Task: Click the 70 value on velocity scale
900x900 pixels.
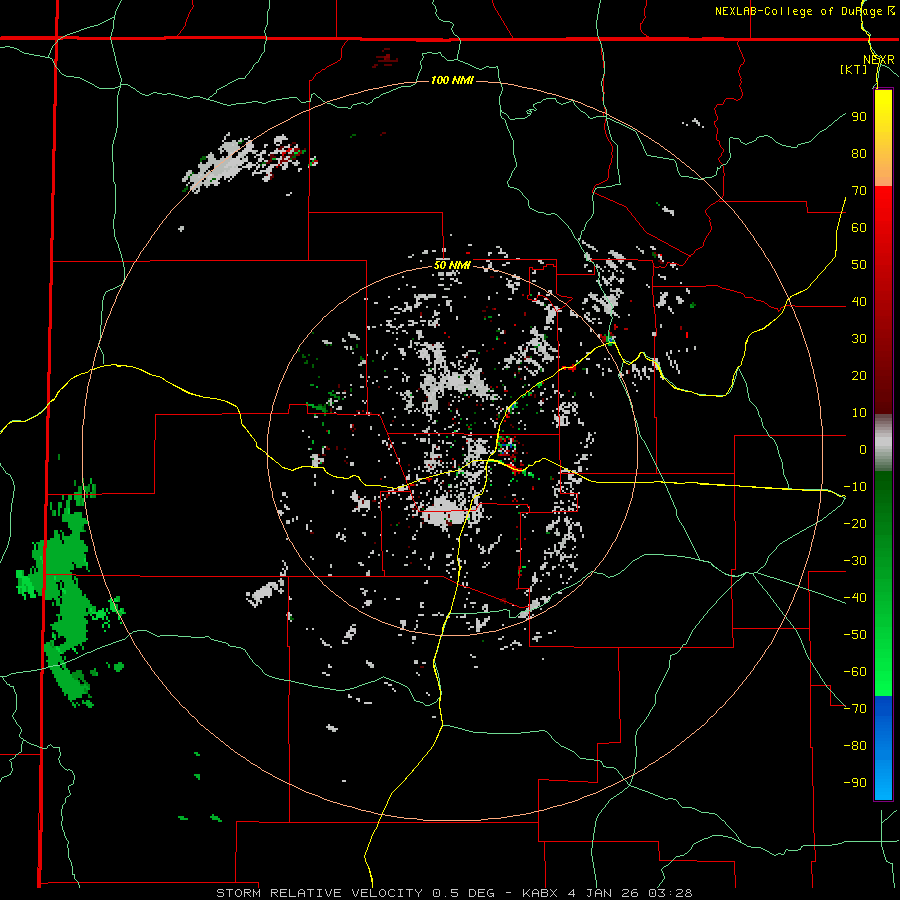Action: [859, 191]
